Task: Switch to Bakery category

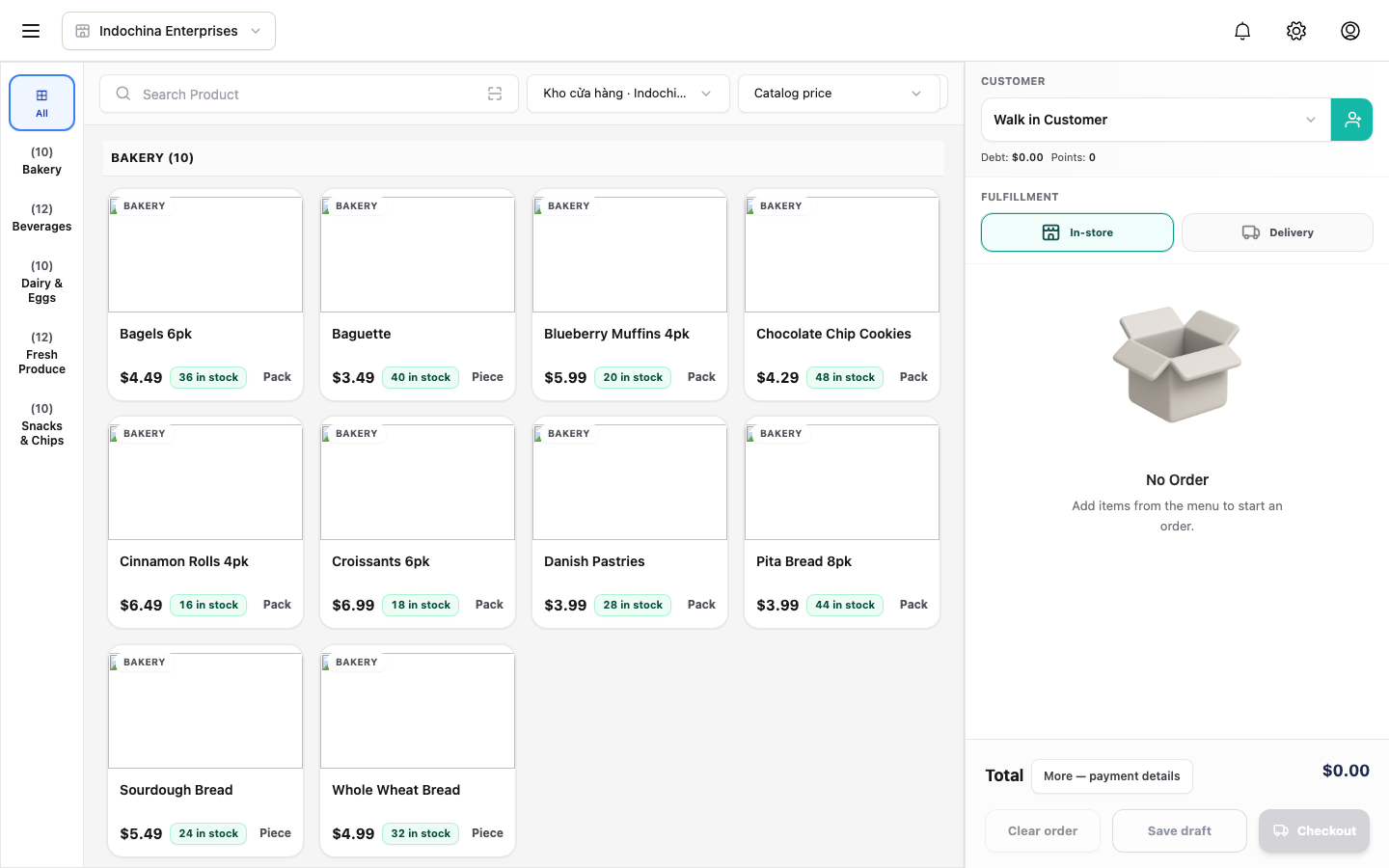Action: tap(42, 161)
